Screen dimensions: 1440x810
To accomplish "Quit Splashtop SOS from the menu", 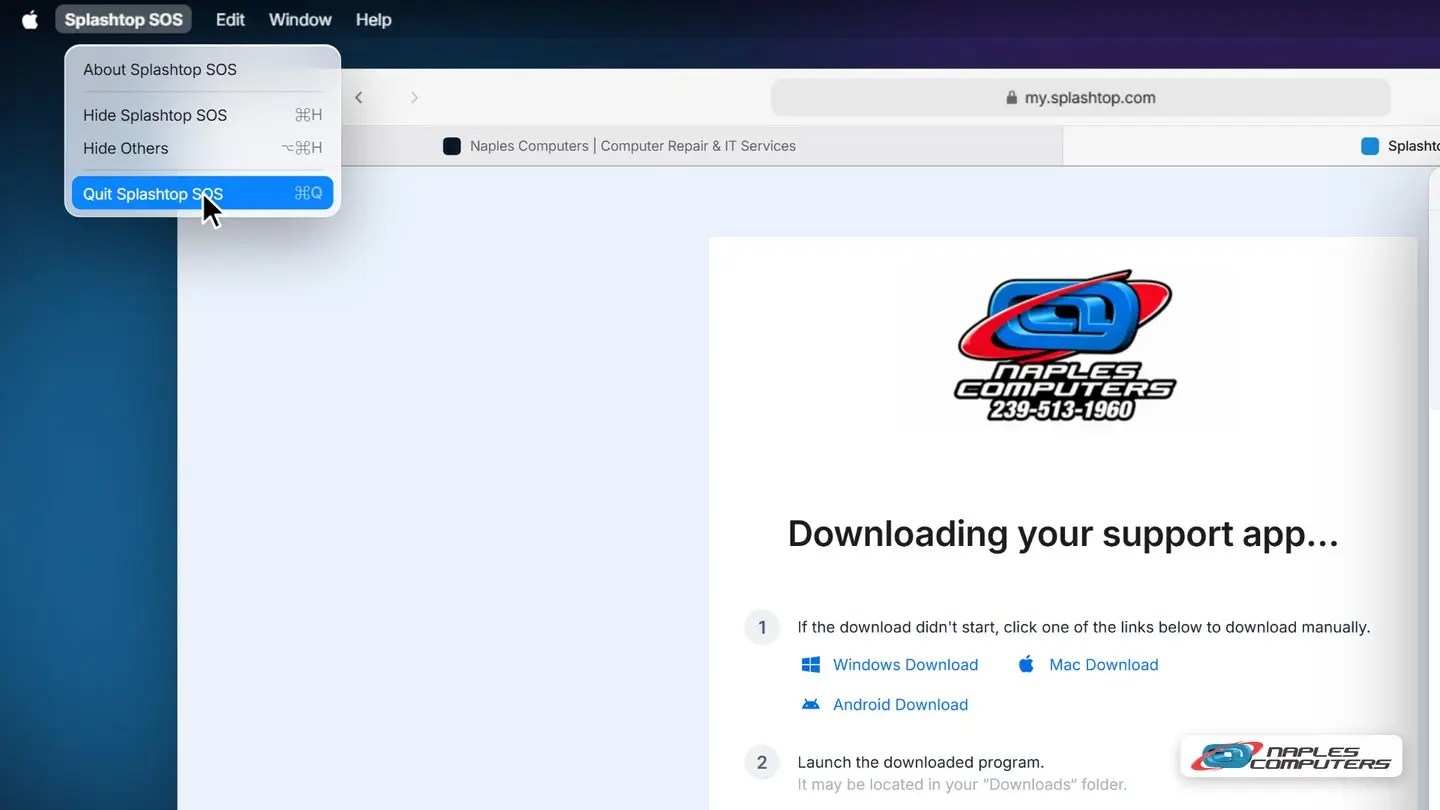I will 202,194.
